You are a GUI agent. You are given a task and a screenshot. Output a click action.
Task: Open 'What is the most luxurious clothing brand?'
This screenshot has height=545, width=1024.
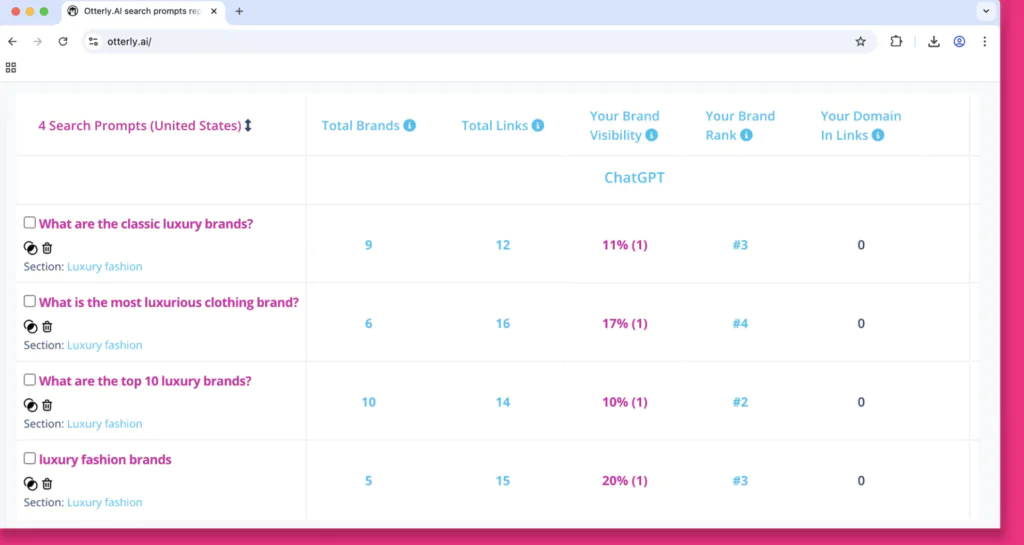pyautogui.click(x=168, y=302)
